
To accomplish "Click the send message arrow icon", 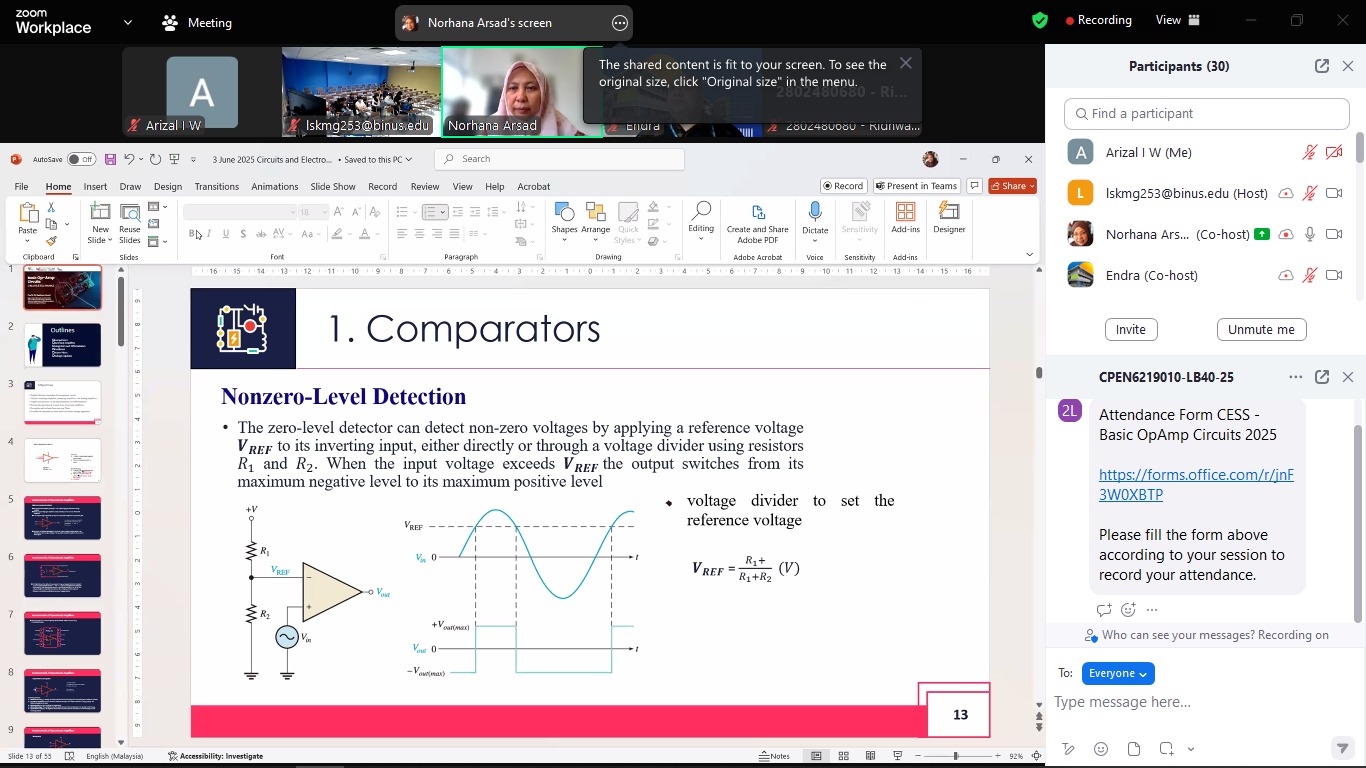I will [x=1343, y=748].
